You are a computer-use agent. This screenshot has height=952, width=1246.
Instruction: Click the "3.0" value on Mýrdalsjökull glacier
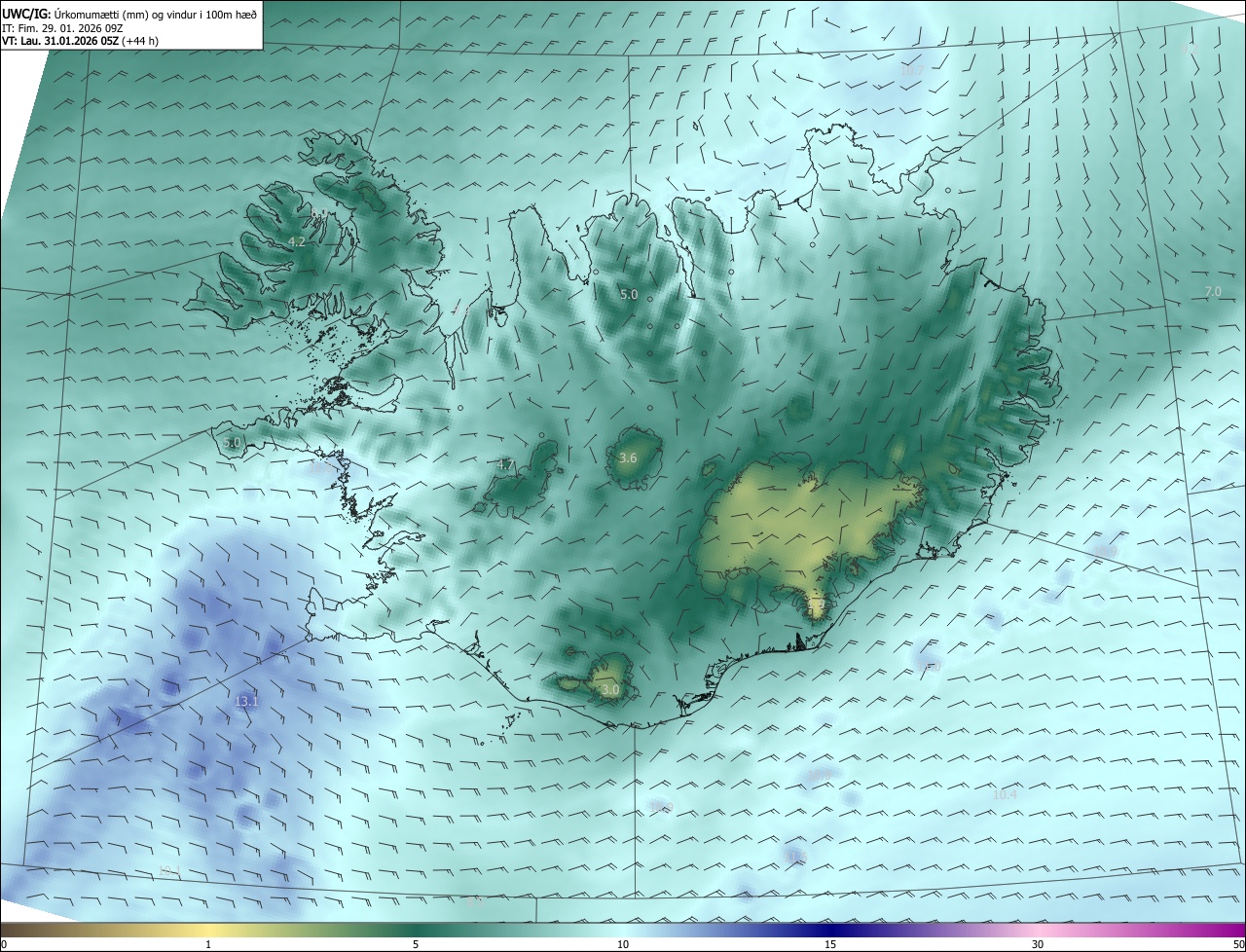point(610,690)
